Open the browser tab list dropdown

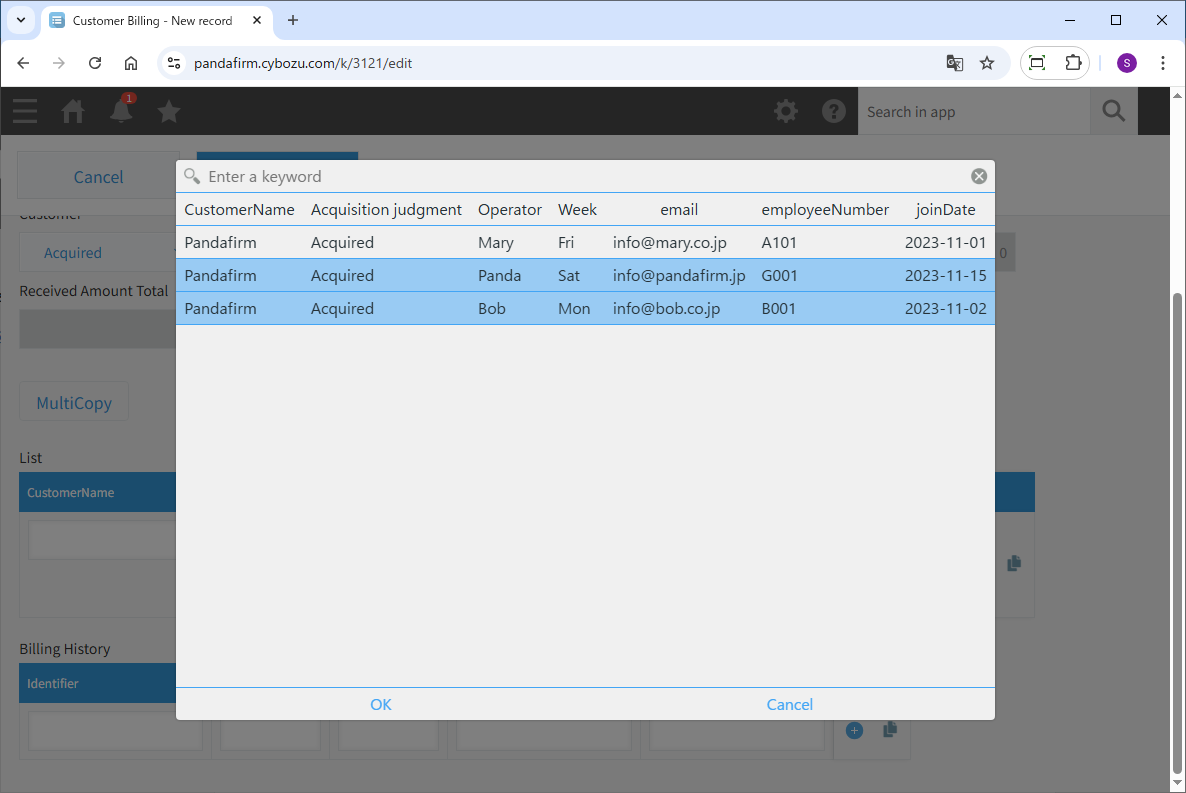(x=20, y=20)
